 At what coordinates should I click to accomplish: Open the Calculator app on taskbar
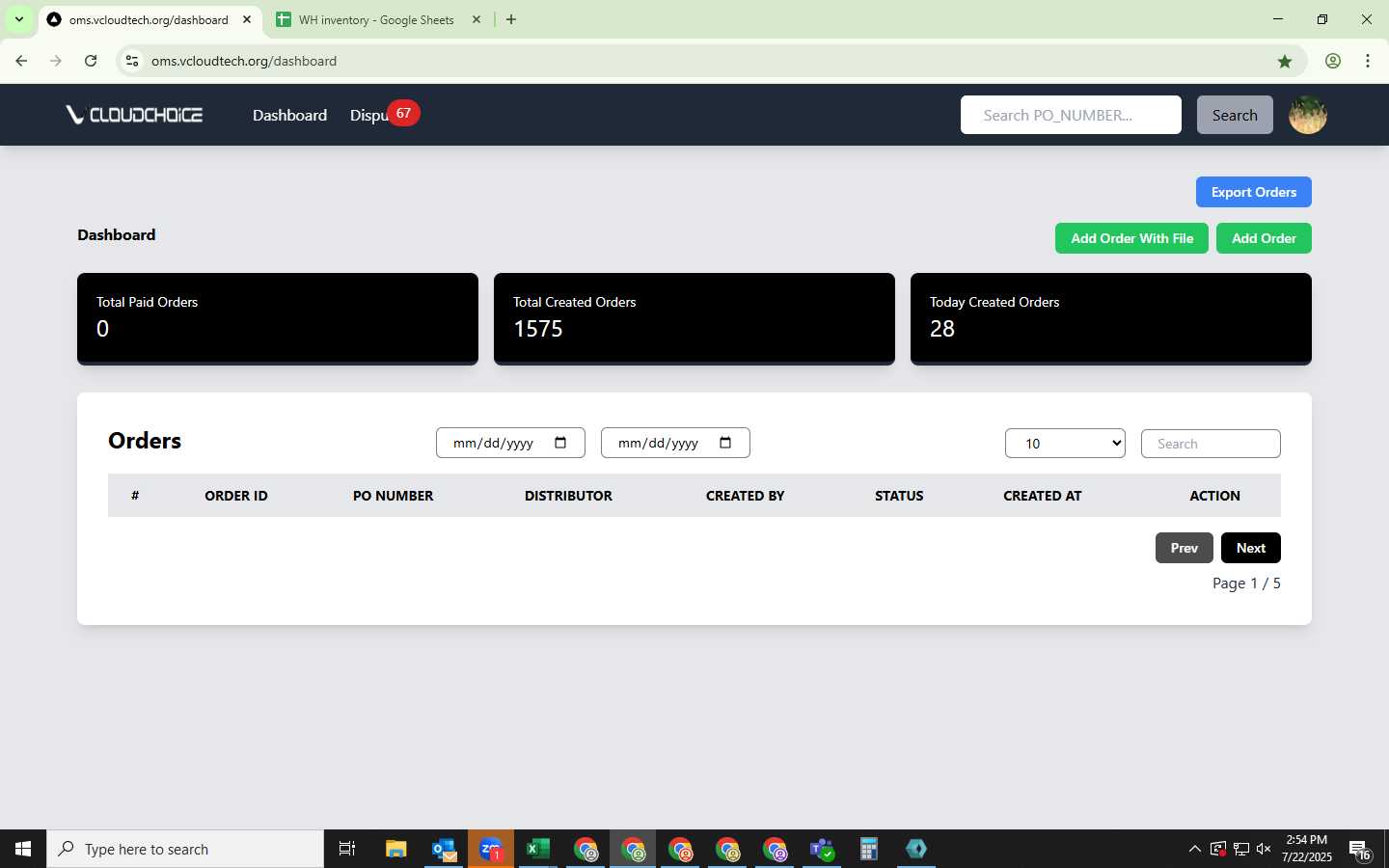pyautogui.click(x=869, y=849)
